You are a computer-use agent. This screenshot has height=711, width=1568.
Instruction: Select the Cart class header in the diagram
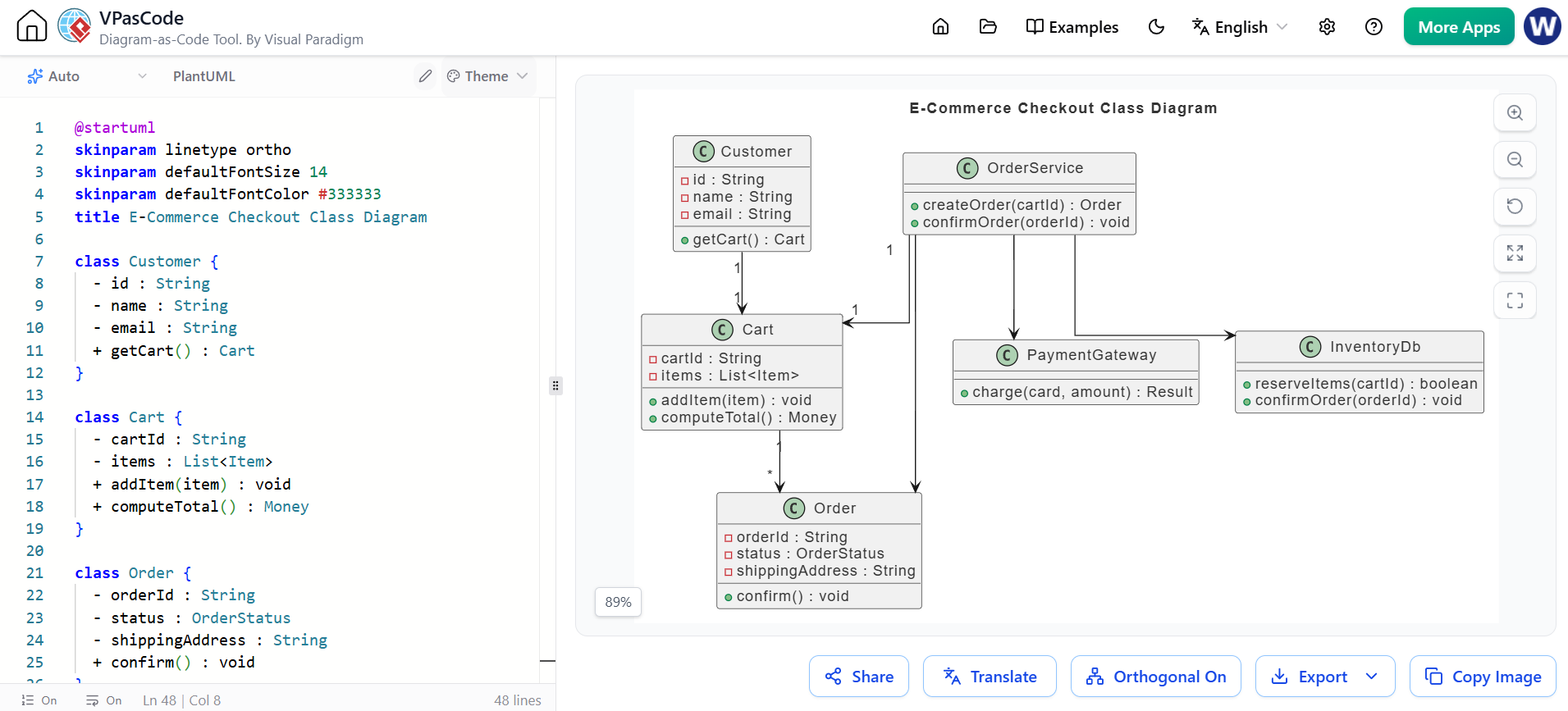point(742,330)
